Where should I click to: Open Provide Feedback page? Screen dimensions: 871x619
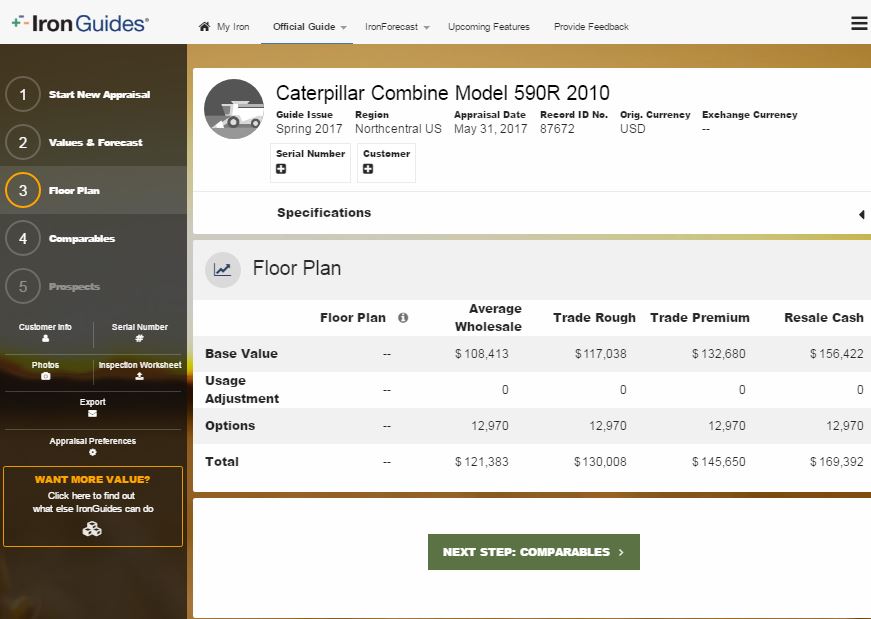pos(591,27)
